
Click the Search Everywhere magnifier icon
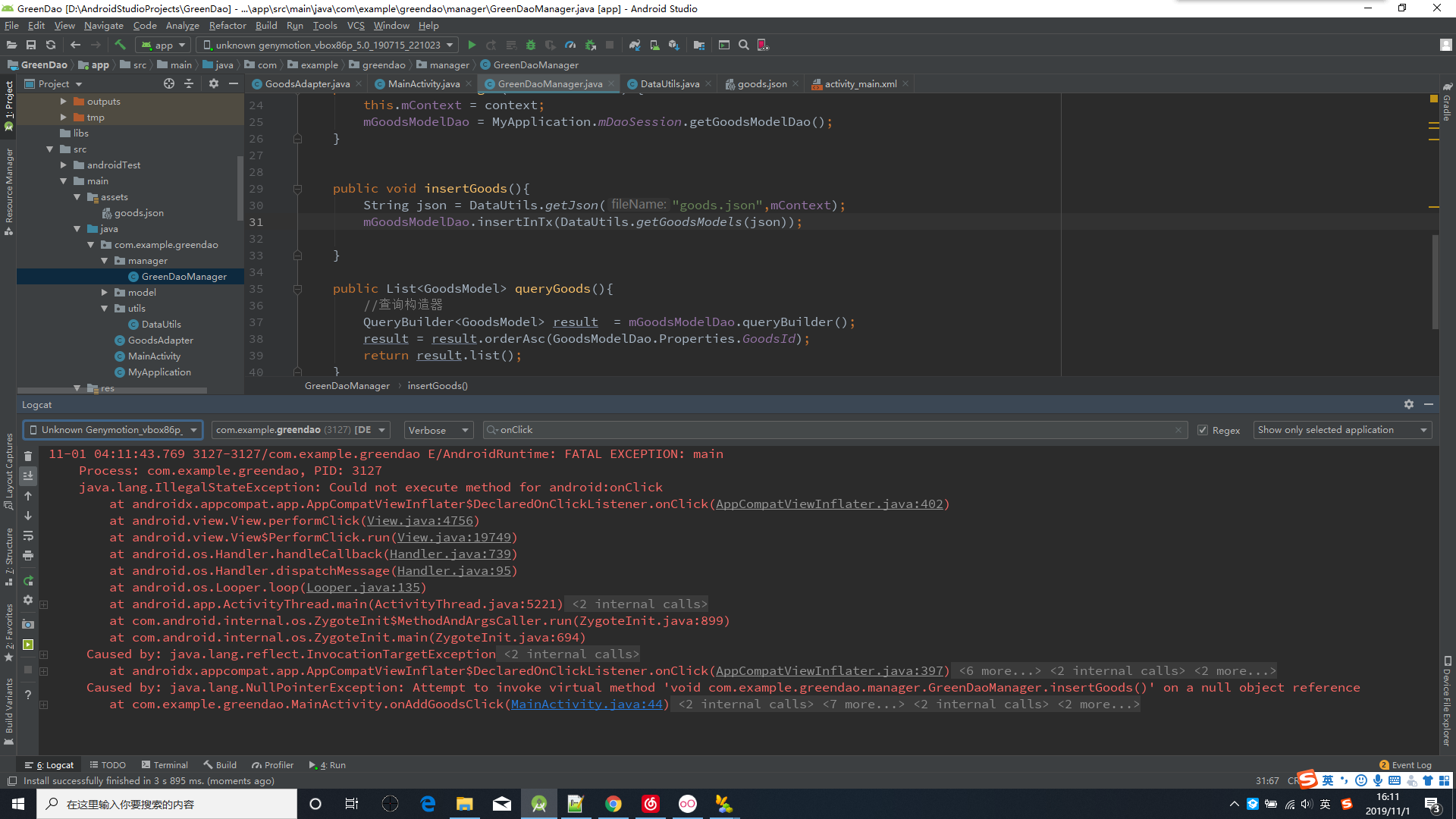[744, 45]
